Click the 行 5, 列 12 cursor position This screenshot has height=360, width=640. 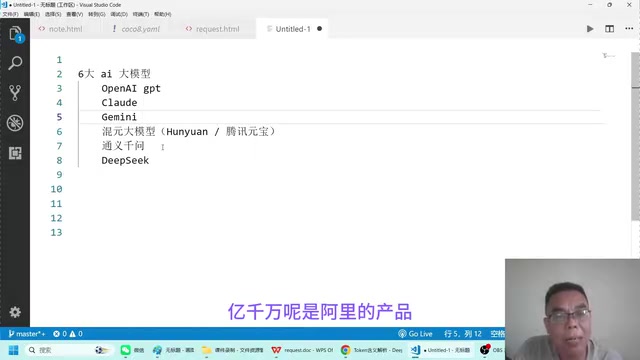463,334
